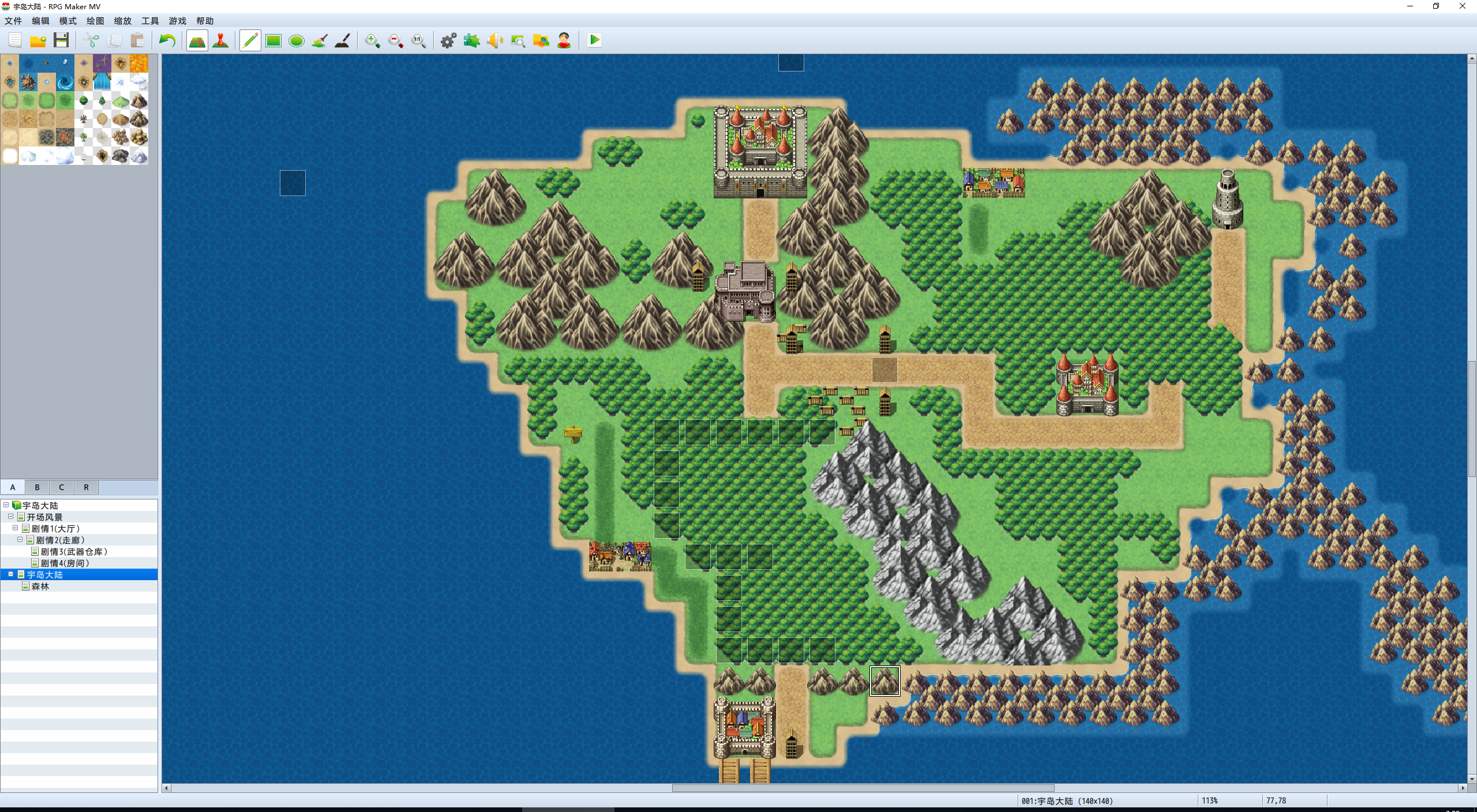
Task: Select the Pencil drawing tool
Action: (250, 40)
